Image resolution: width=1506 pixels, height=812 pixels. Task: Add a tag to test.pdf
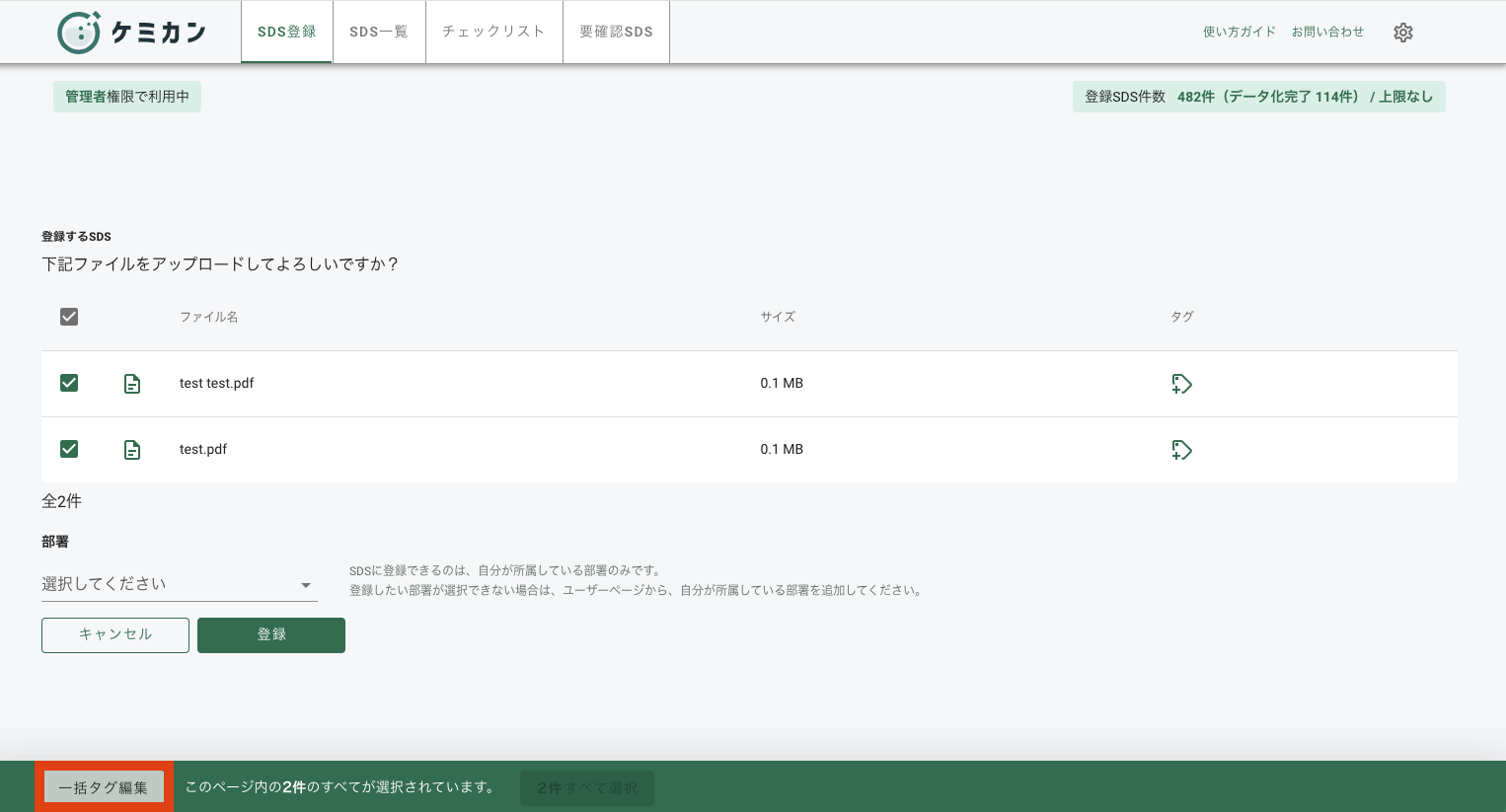(1181, 450)
